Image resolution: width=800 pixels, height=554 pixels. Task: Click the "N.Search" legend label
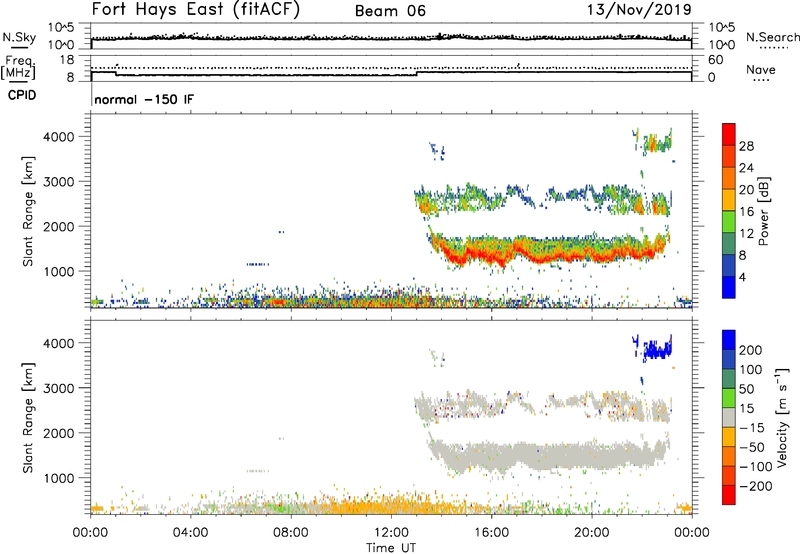[772, 37]
